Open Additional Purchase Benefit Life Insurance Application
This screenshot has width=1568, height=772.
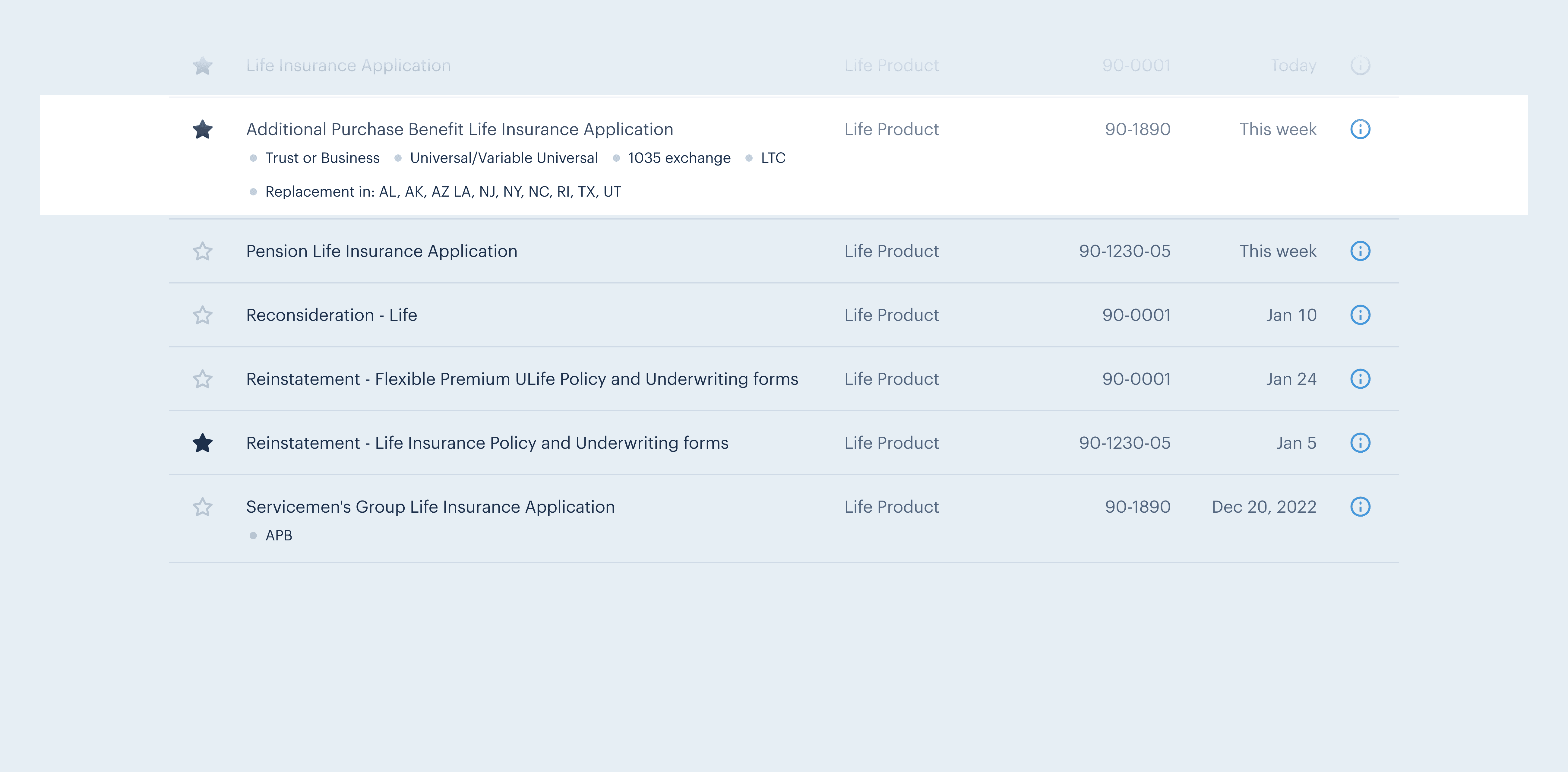click(x=460, y=129)
